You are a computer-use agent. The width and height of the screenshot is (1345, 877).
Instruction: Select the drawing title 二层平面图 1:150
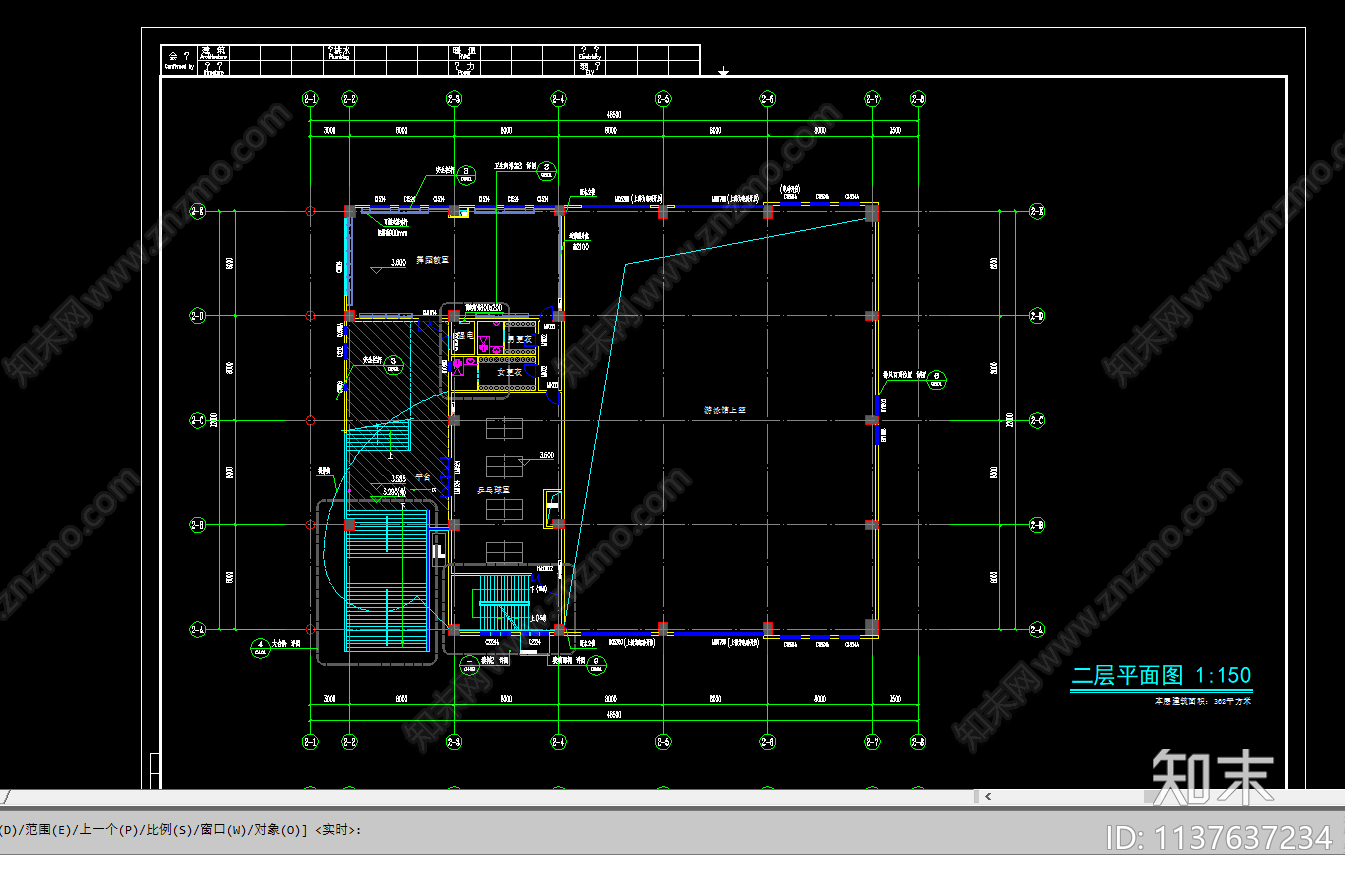(x=1161, y=676)
